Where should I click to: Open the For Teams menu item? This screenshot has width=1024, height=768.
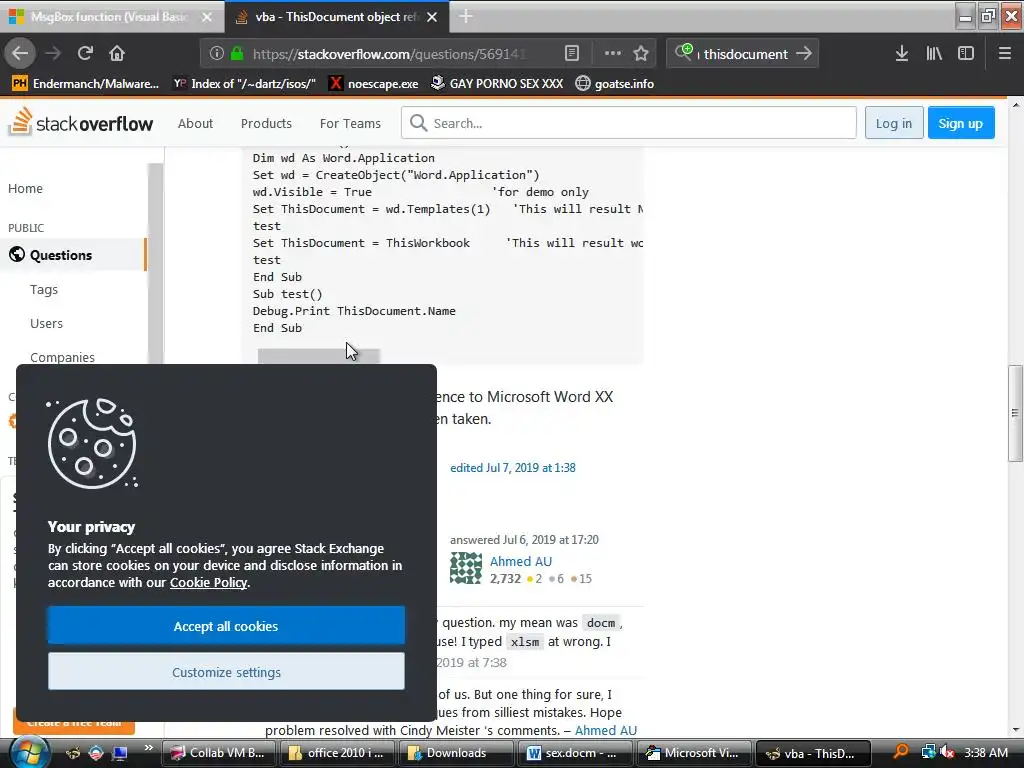[350, 123]
